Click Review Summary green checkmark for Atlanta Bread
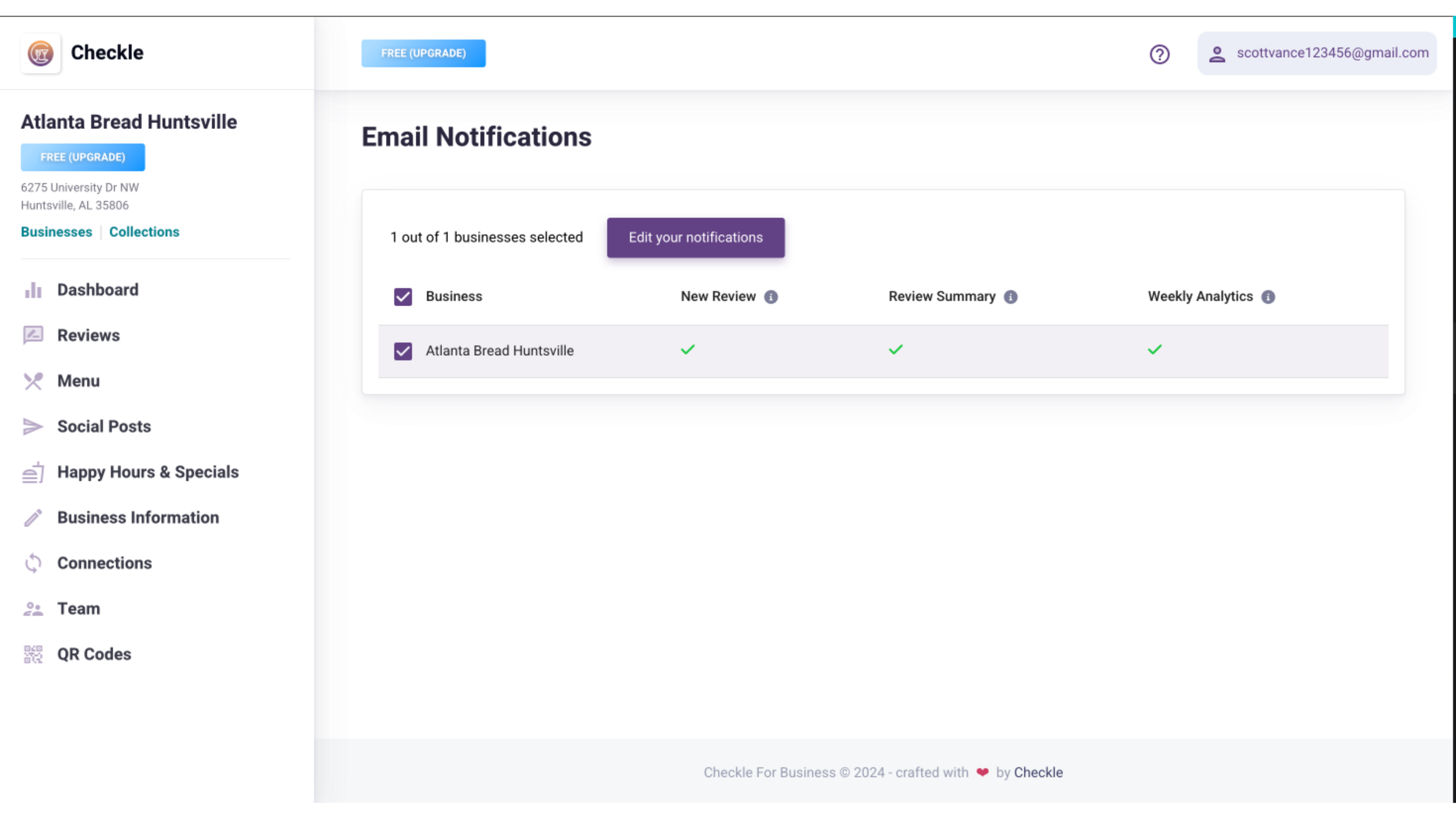The width and height of the screenshot is (1456, 819). [896, 350]
